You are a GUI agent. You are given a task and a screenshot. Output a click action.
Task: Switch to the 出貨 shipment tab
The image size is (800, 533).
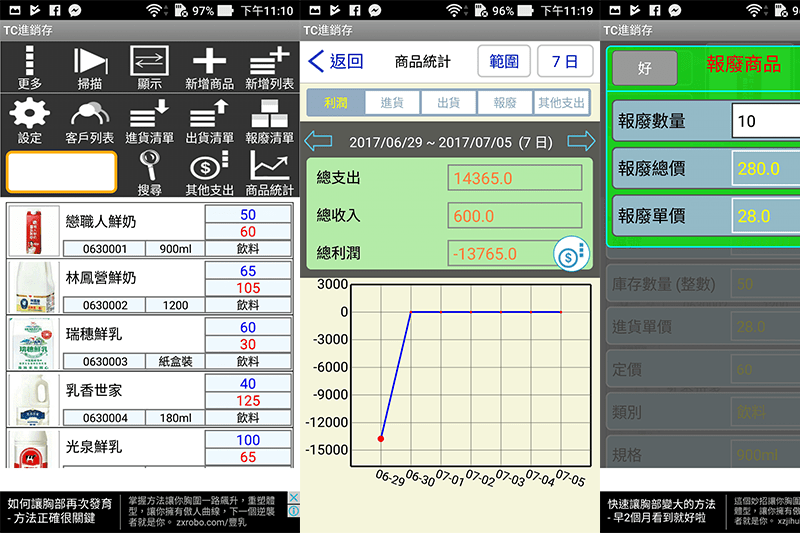tap(448, 103)
